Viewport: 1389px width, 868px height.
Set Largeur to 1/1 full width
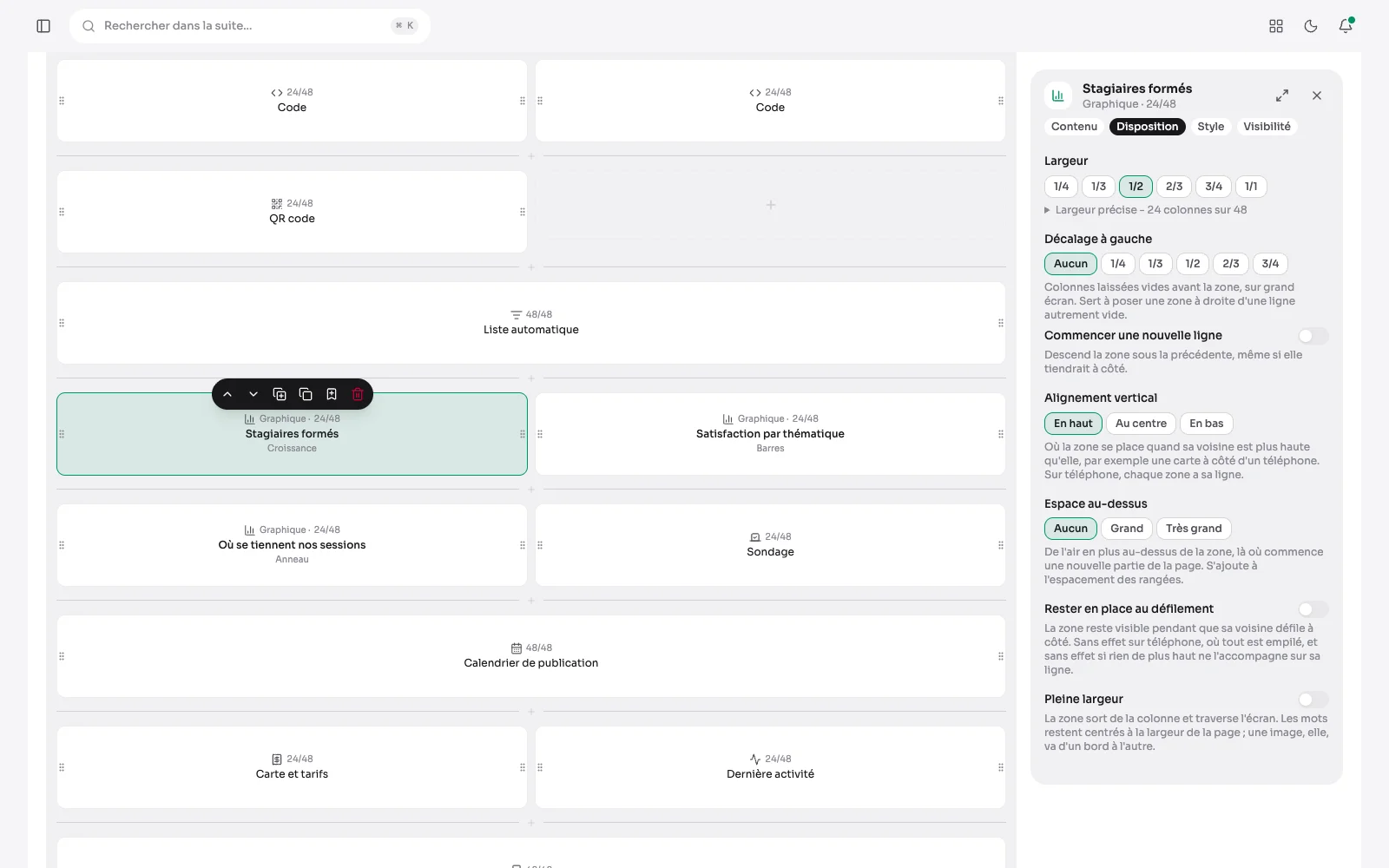(x=1251, y=187)
